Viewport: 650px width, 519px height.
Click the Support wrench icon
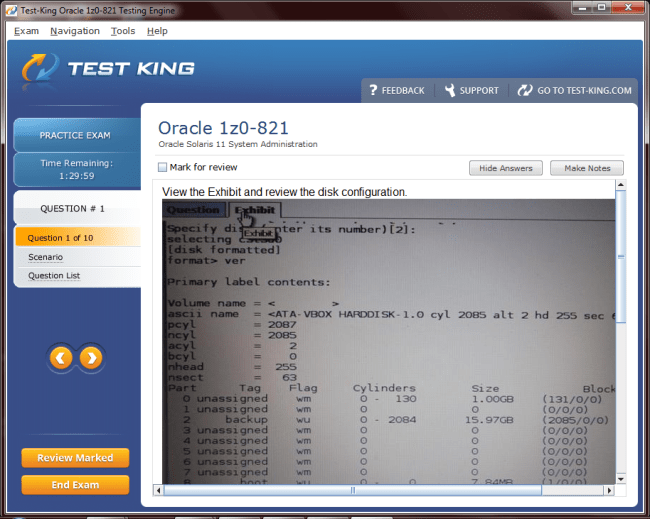click(450, 90)
